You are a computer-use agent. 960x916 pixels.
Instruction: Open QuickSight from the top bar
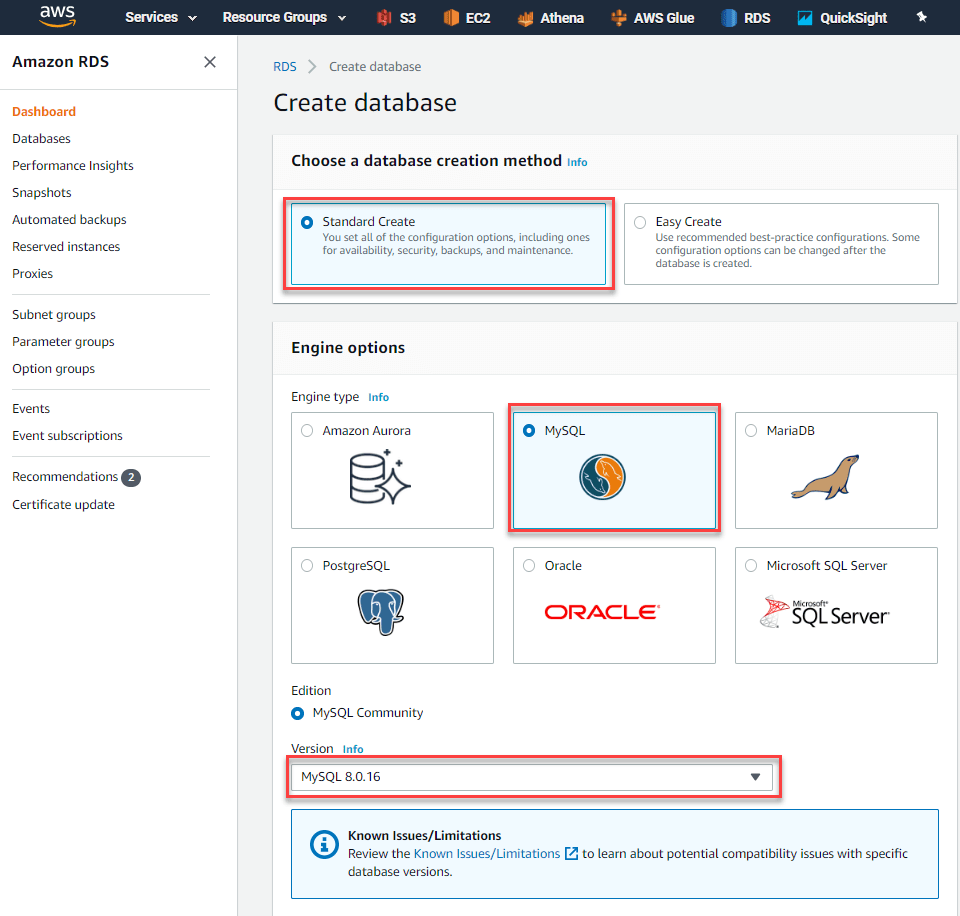pos(841,16)
